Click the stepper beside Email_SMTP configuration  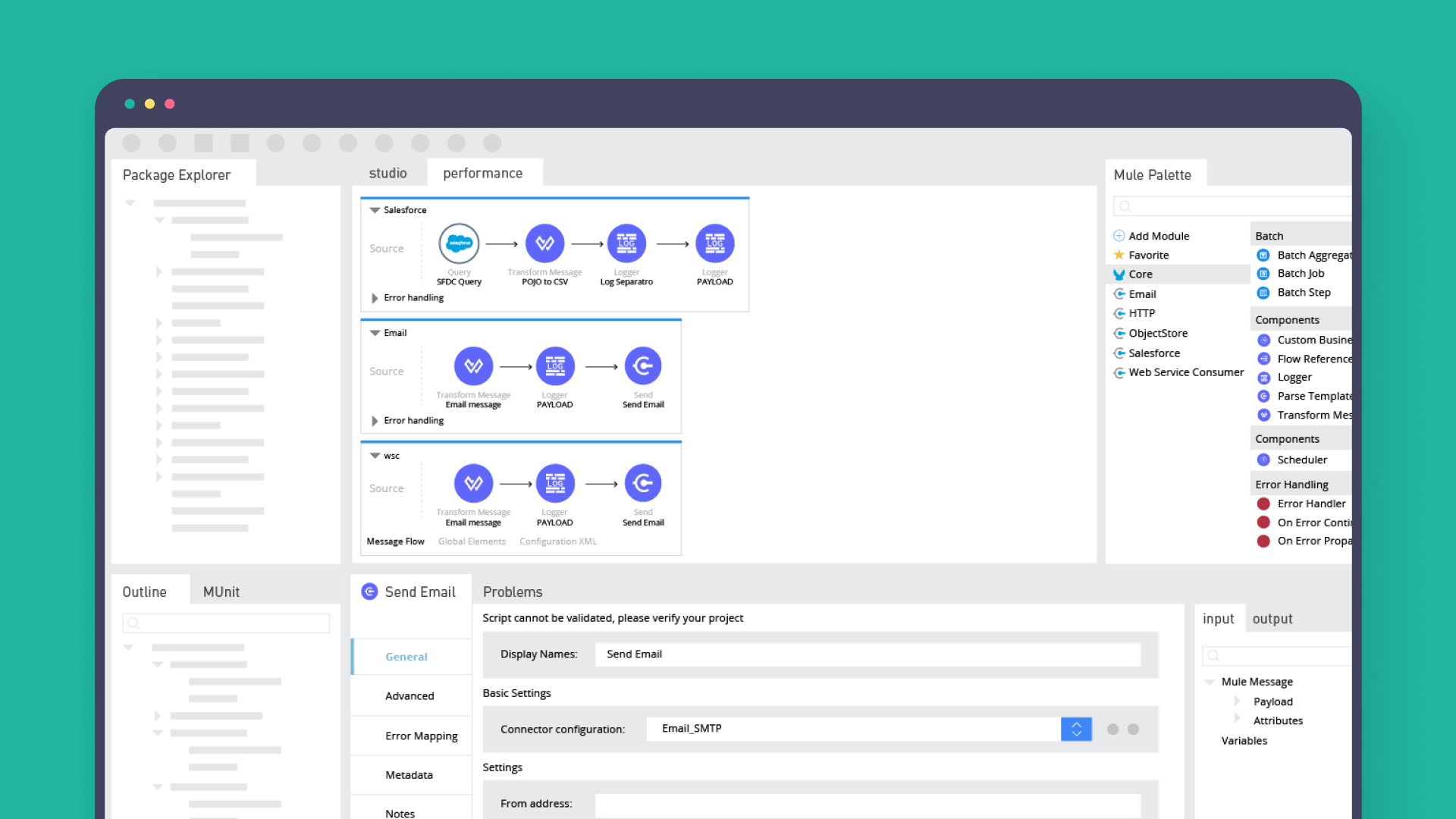(x=1076, y=729)
